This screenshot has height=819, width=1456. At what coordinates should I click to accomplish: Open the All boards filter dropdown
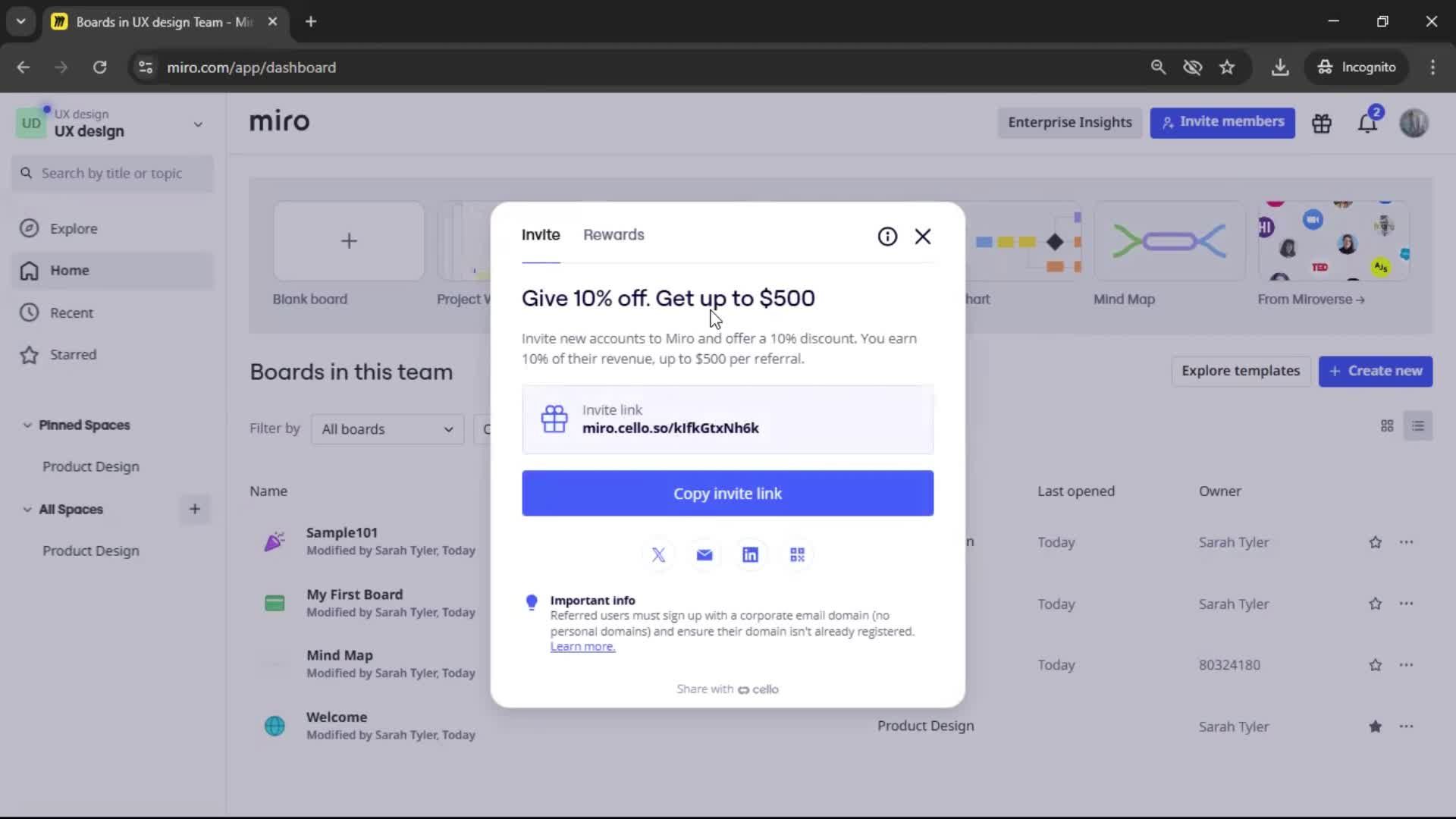tap(387, 429)
